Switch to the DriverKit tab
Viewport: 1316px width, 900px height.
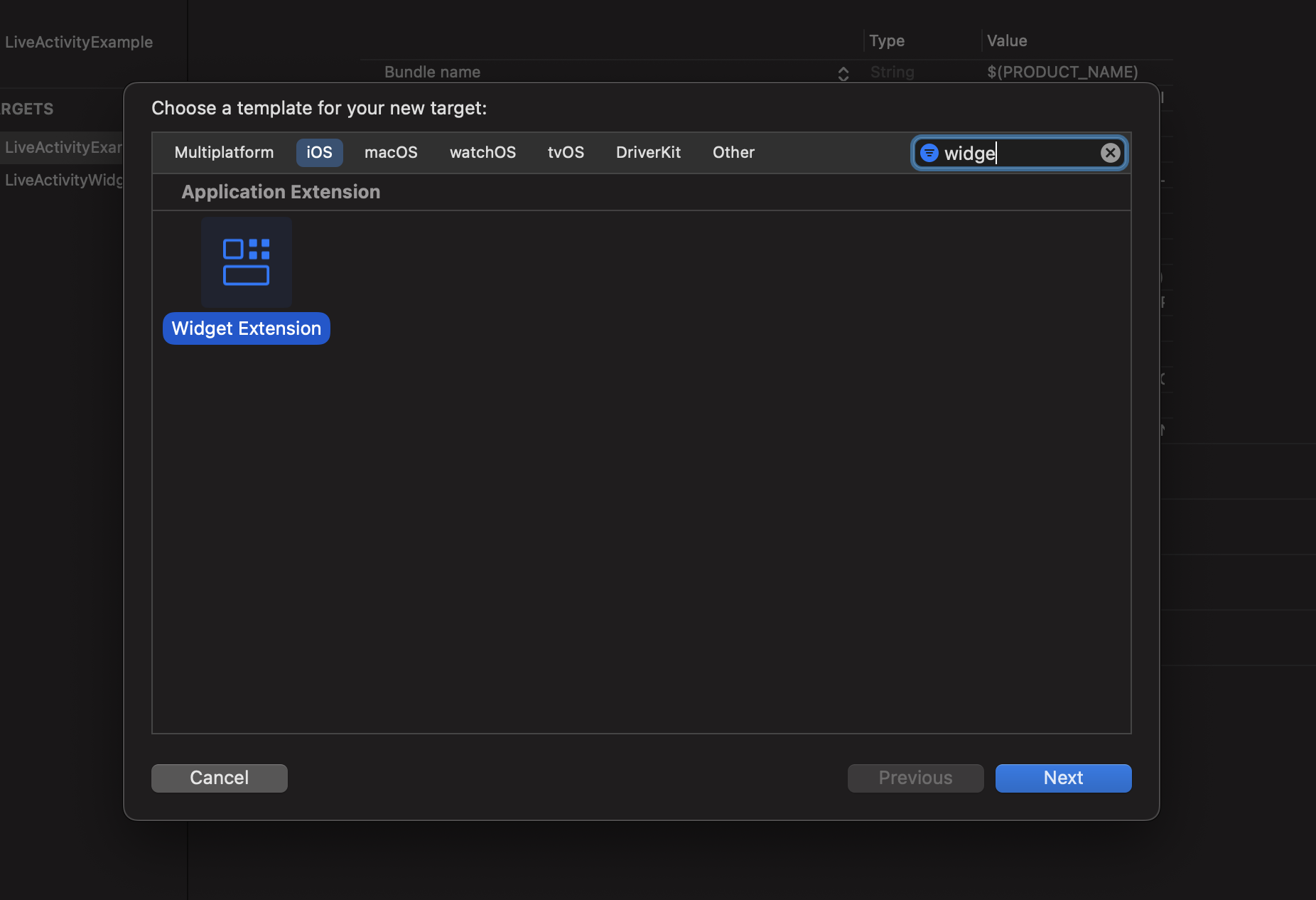coord(648,153)
